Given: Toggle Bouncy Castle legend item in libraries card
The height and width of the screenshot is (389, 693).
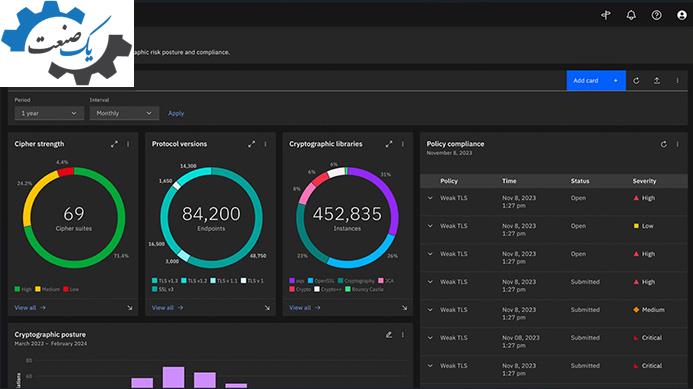Looking at the screenshot, I should point(364,289).
